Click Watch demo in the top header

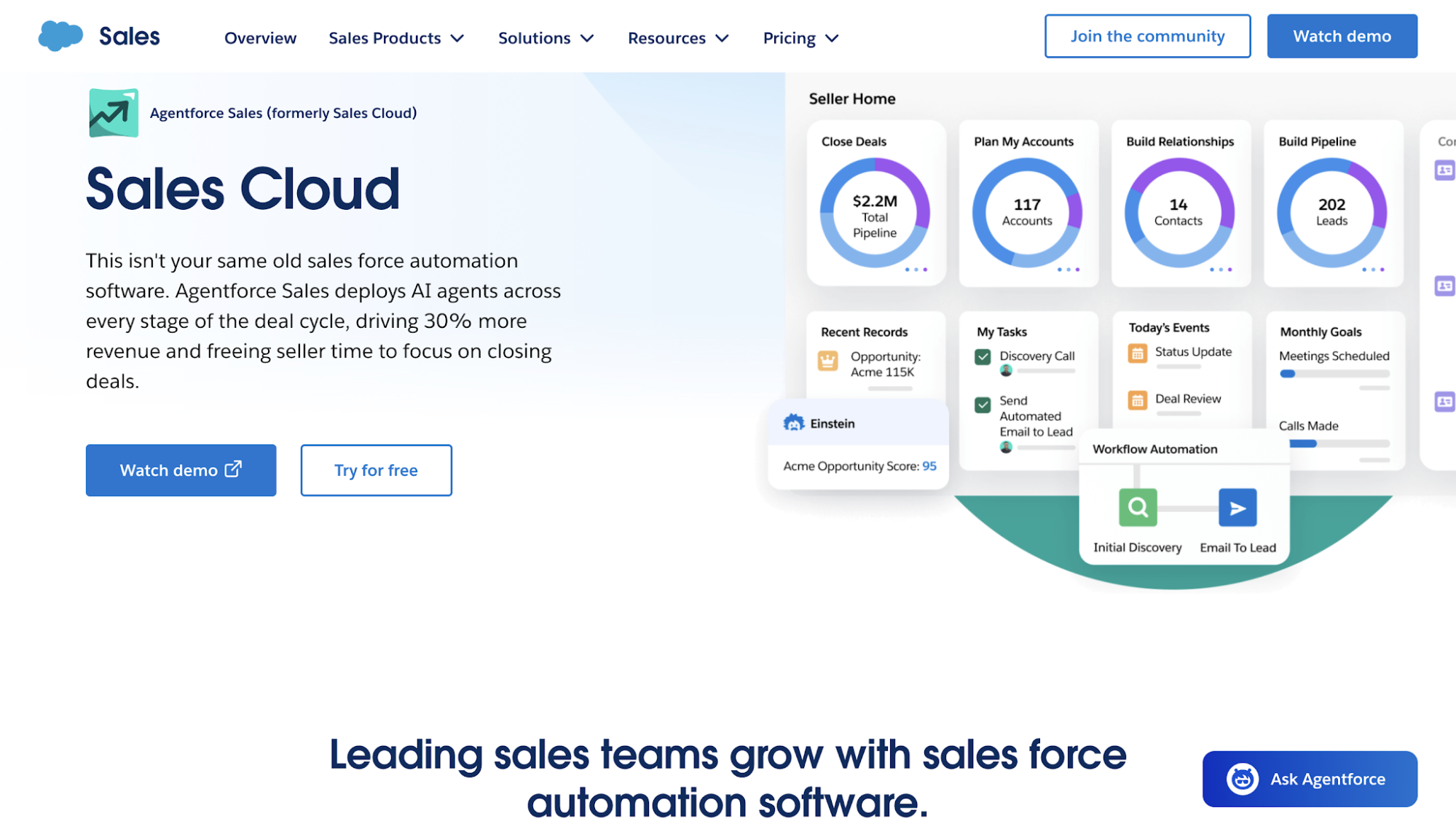[1342, 36]
